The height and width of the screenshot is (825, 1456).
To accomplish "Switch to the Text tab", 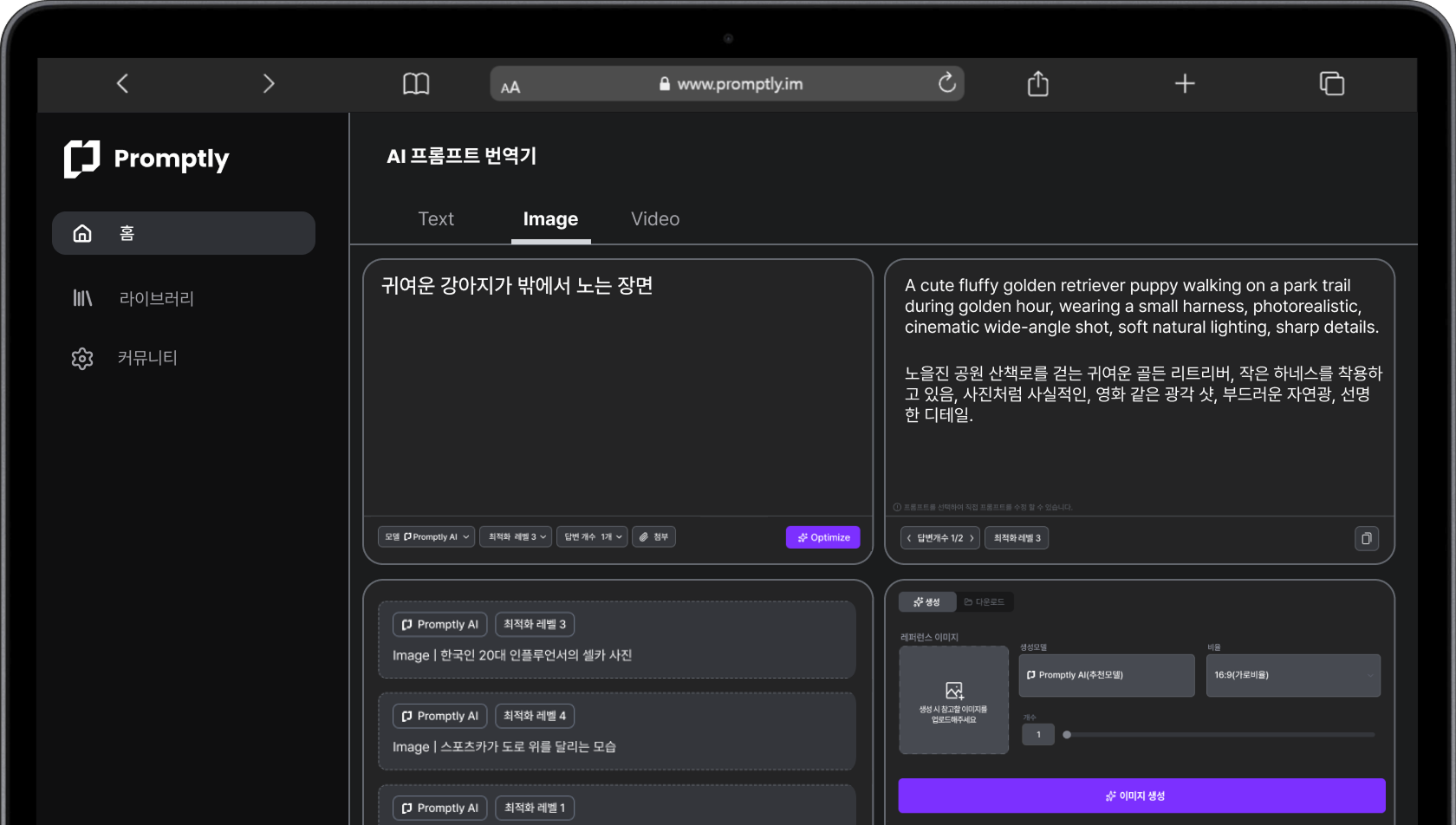I will [436, 219].
